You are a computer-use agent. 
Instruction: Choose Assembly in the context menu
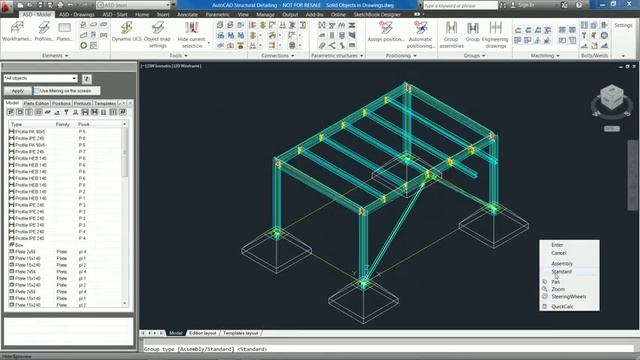[562, 264]
